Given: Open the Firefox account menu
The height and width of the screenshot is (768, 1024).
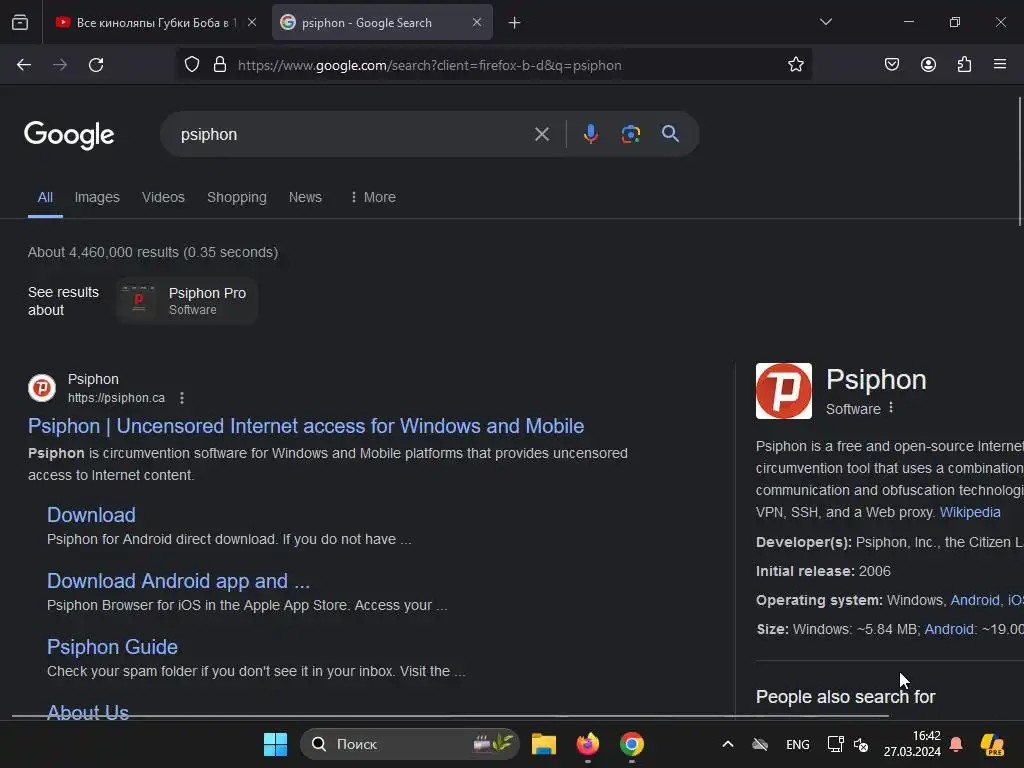Looking at the screenshot, I should 928,65.
